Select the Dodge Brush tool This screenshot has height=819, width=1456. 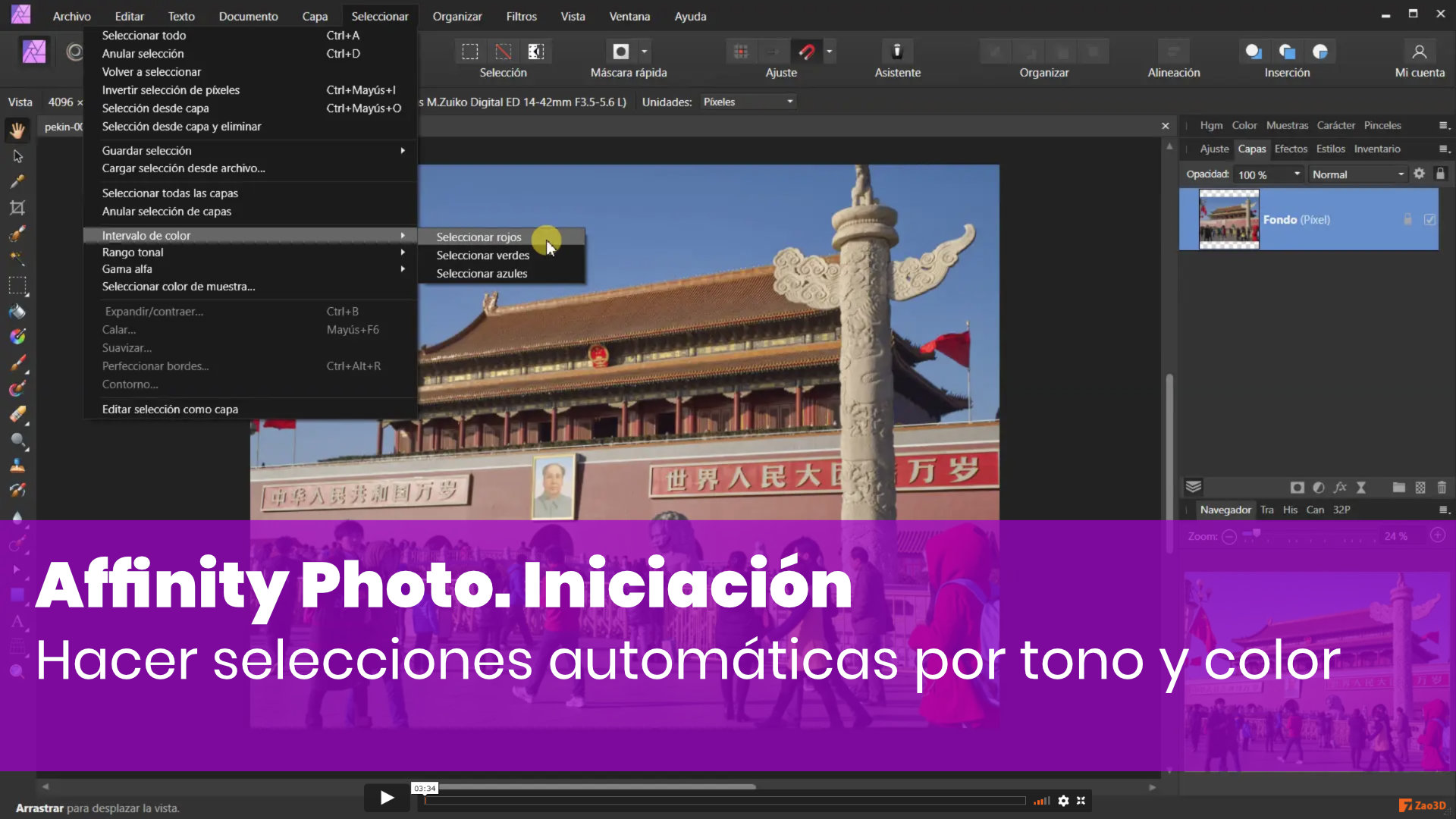pos(17,441)
